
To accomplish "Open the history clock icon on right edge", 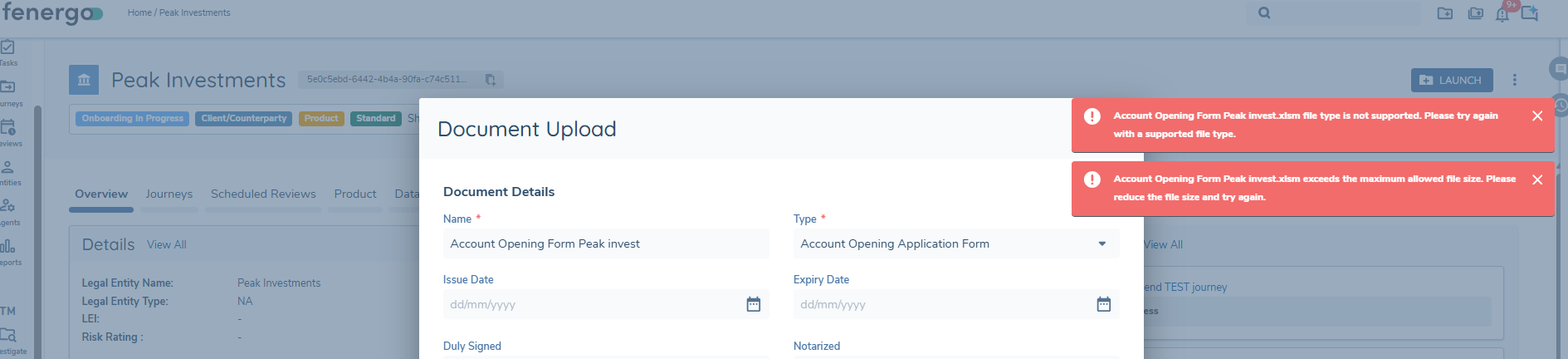I will tap(1561, 106).
